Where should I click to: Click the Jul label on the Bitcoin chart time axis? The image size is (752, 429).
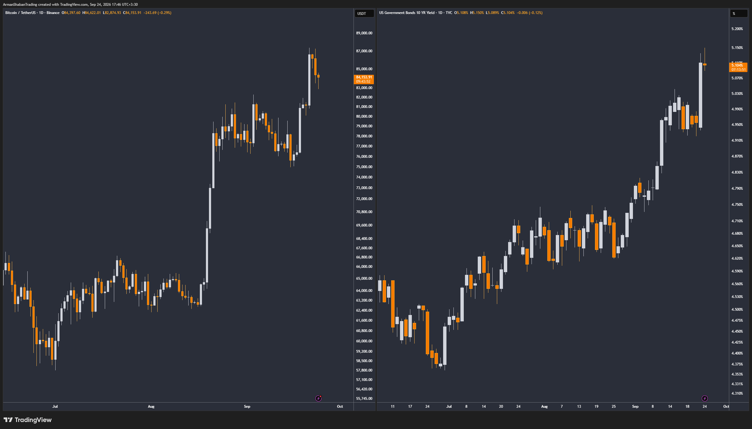click(x=55, y=406)
